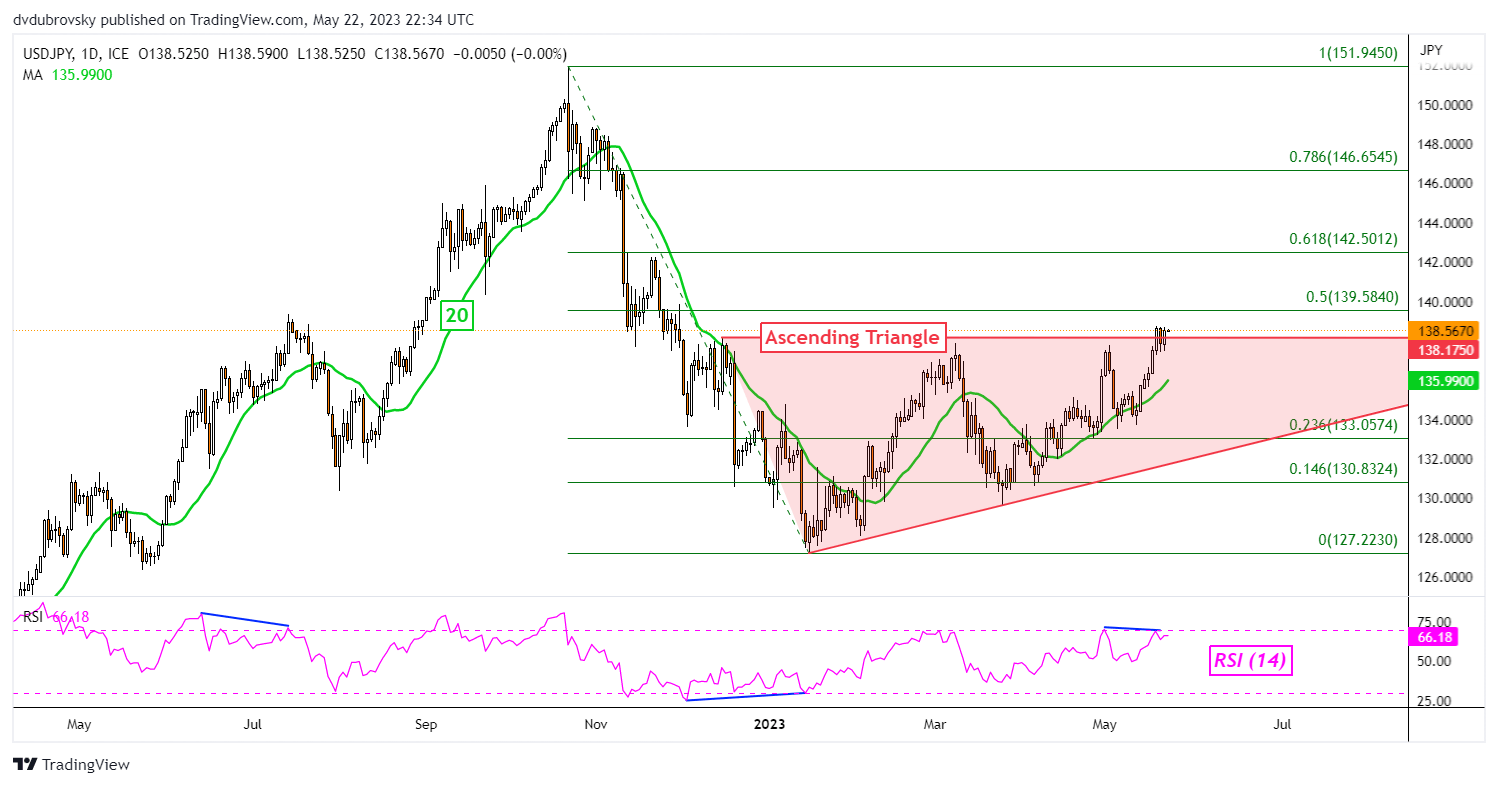
Task: Click the 'Mar' label on time axis
Action: click(936, 722)
